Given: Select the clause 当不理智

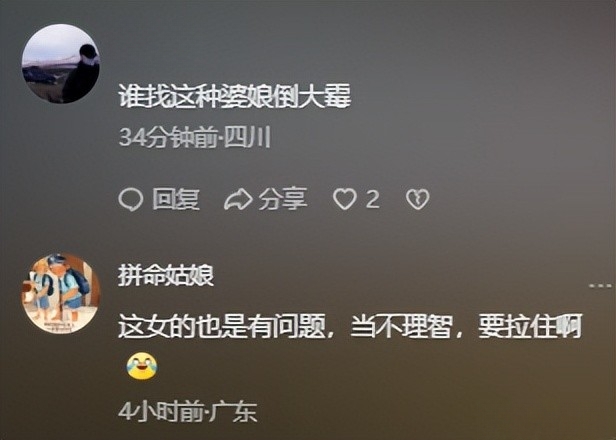Looking at the screenshot, I should (401, 326).
